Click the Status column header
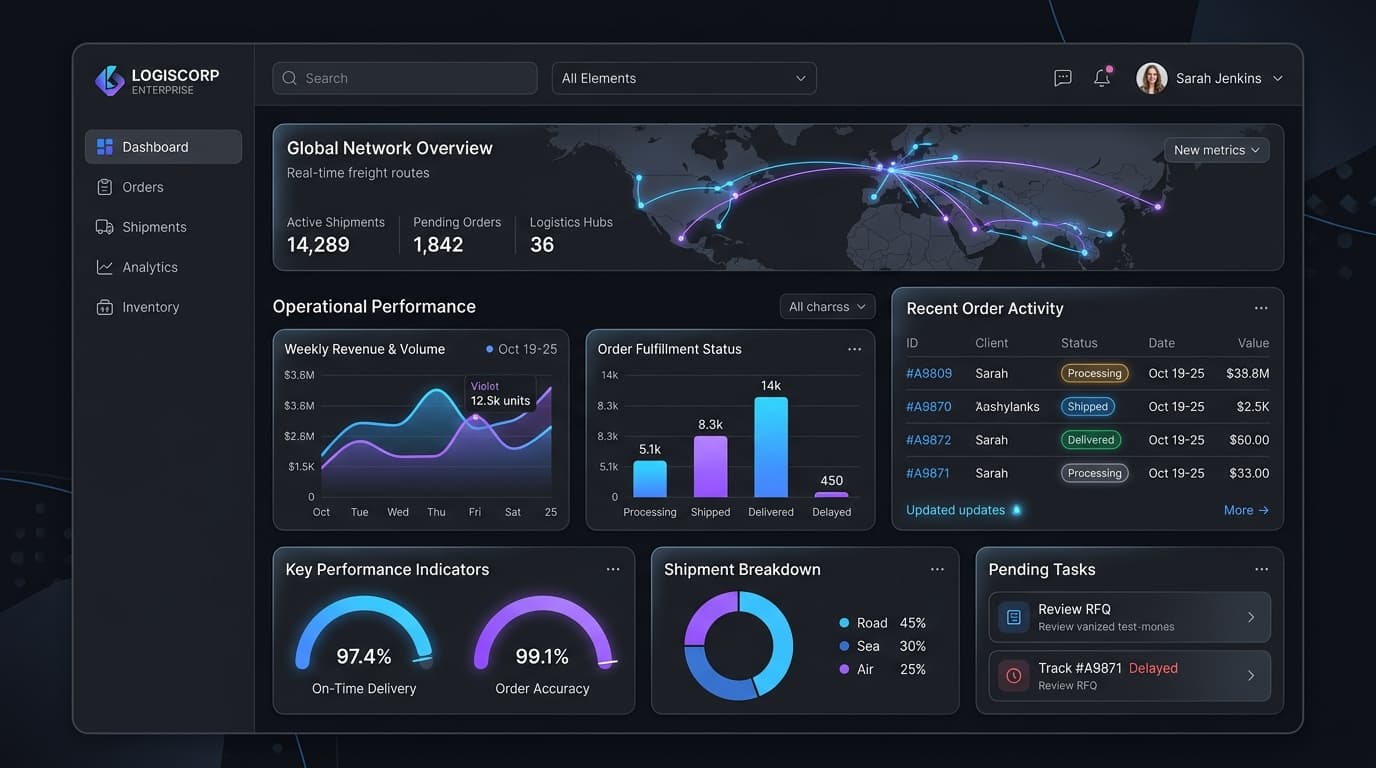Screen dimensions: 1376x768 tap(1079, 343)
